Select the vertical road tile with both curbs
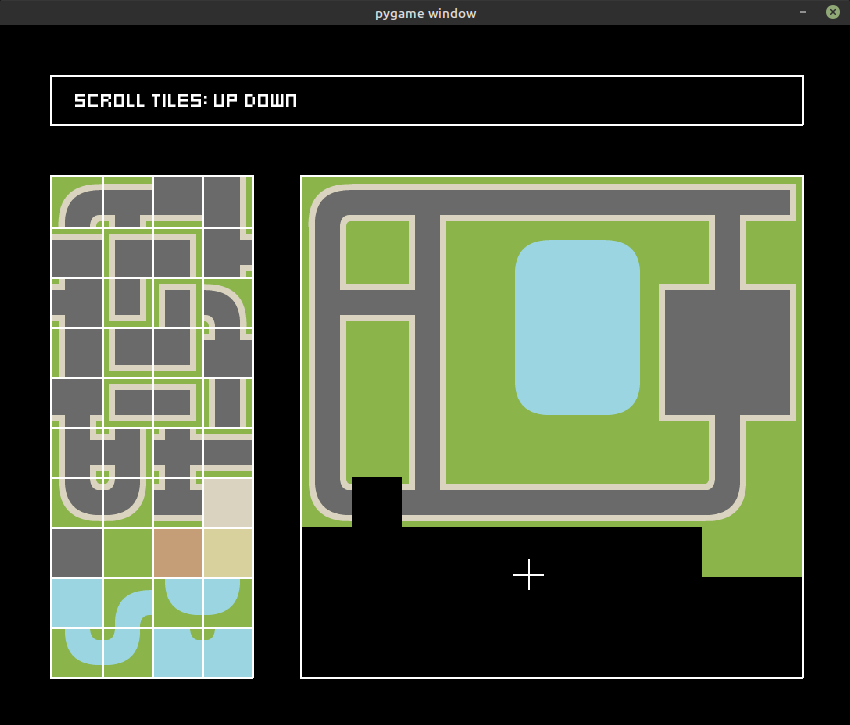850x725 pixels. (228, 402)
